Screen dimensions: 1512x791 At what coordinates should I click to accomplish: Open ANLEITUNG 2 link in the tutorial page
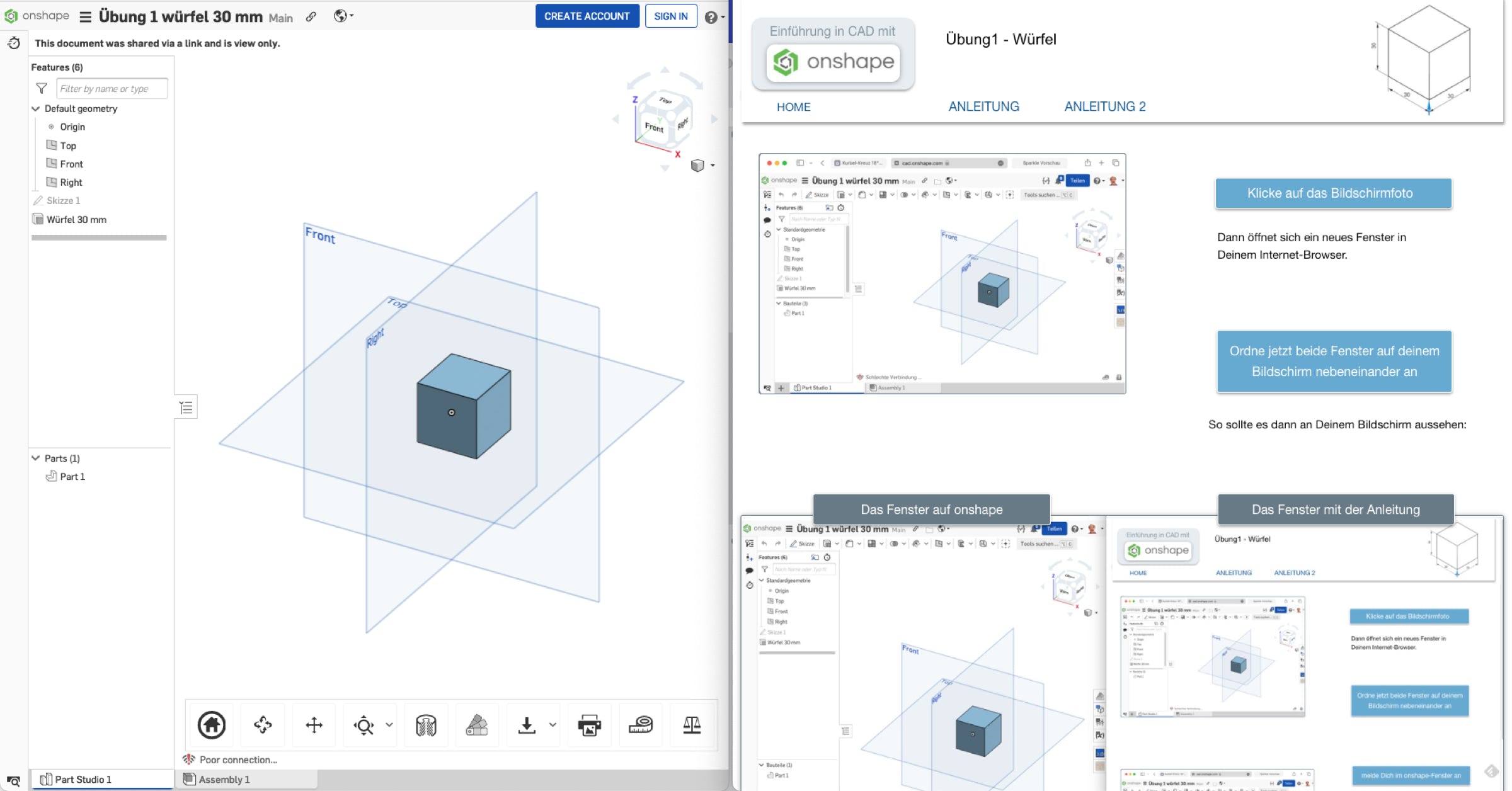(x=1105, y=106)
